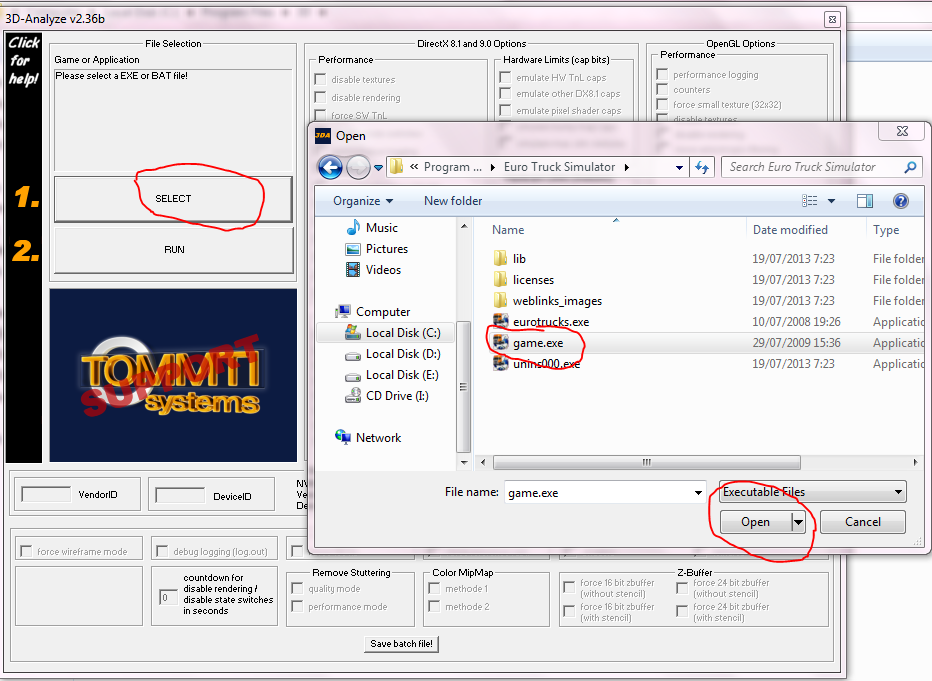This screenshot has width=932, height=681.
Task: Click the Cancel button in the dialog
Action: 863,522
